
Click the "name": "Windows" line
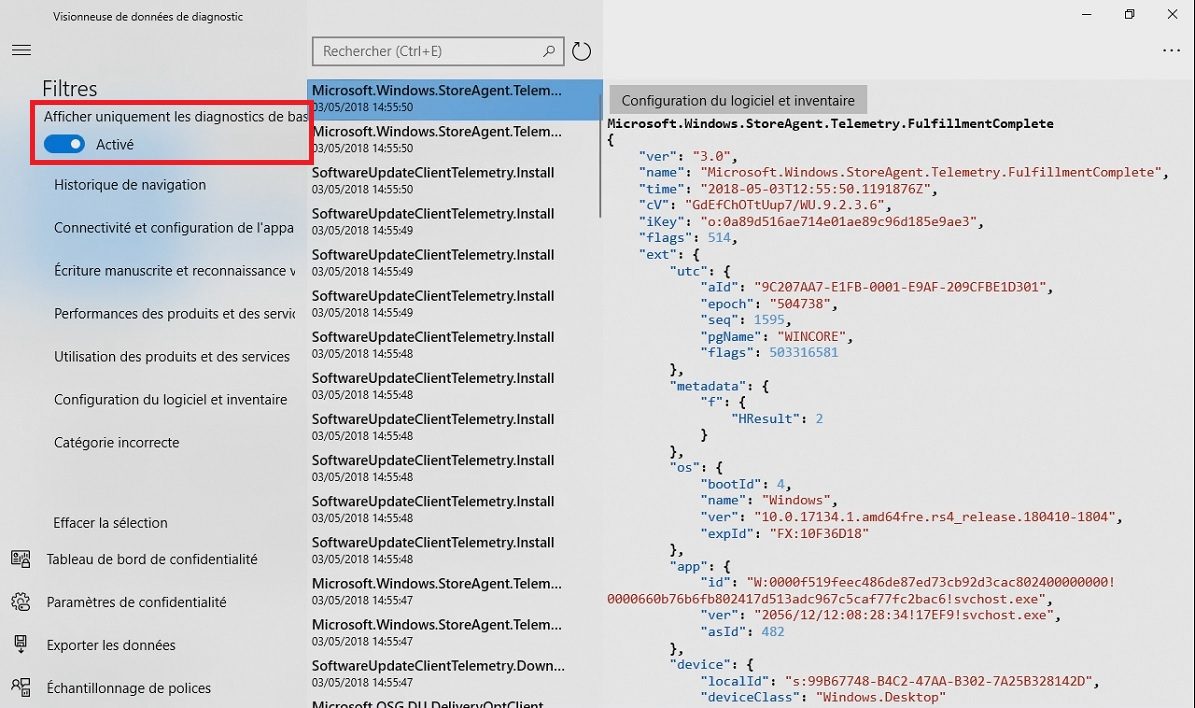769,501
